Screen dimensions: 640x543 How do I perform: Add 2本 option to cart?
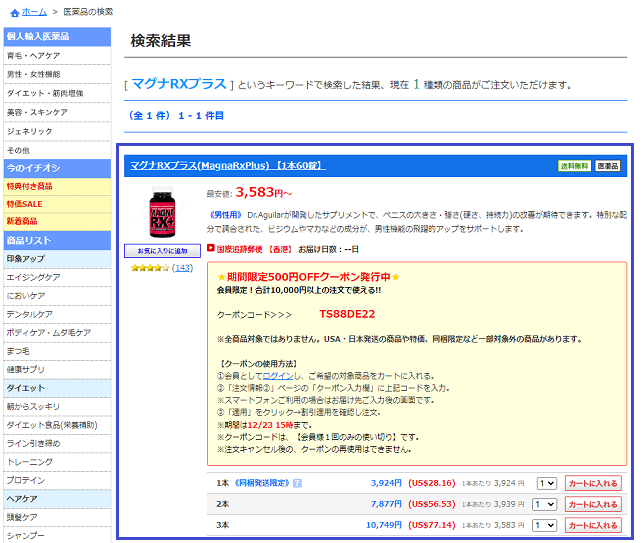pyautogui.click(x=593, y=504)
